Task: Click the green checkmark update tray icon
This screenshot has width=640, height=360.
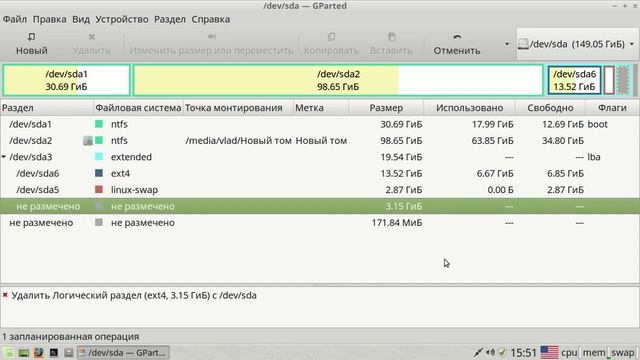Action: [x=502, y=352]
